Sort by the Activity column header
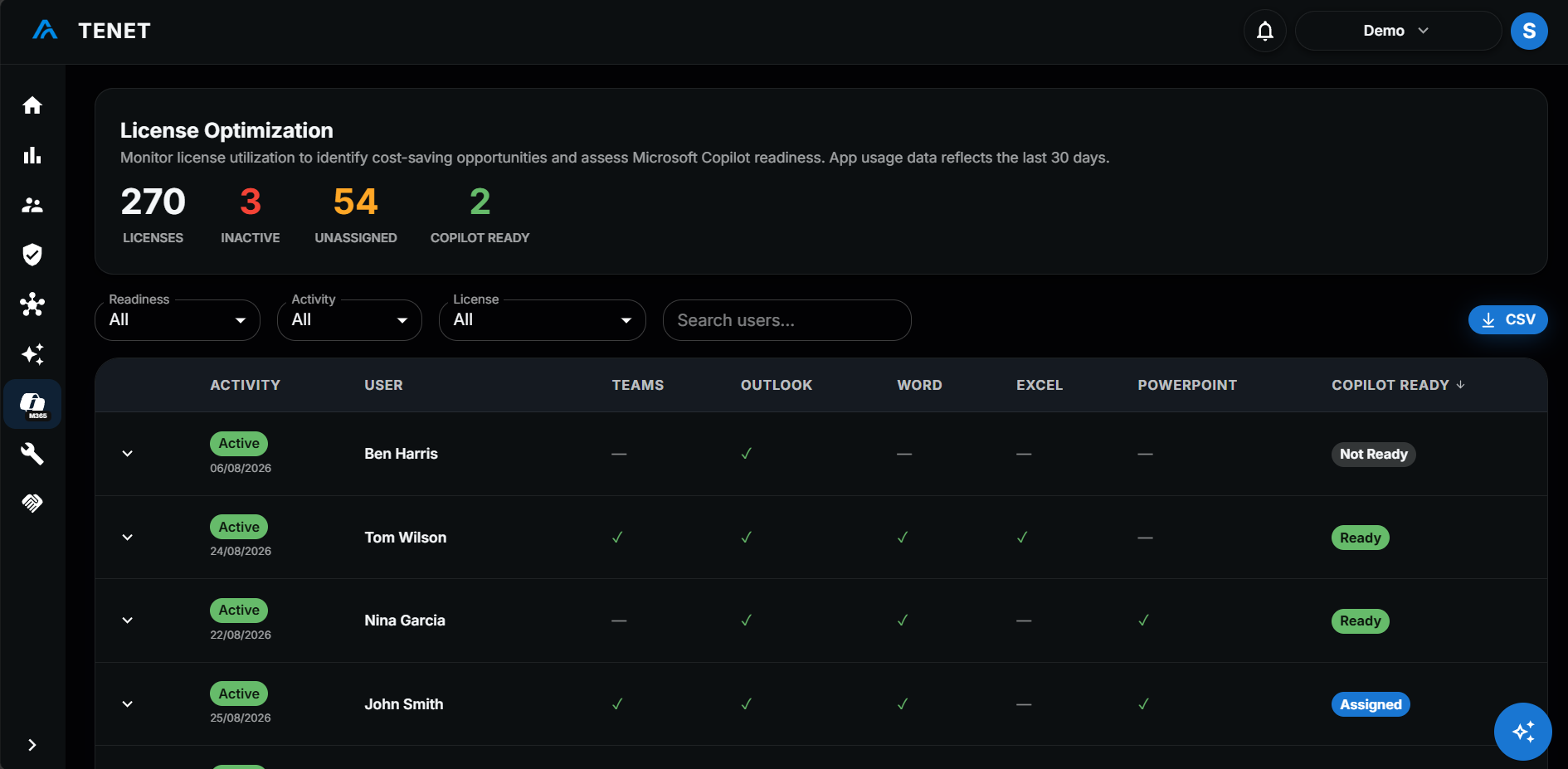 tap(245, 385)
